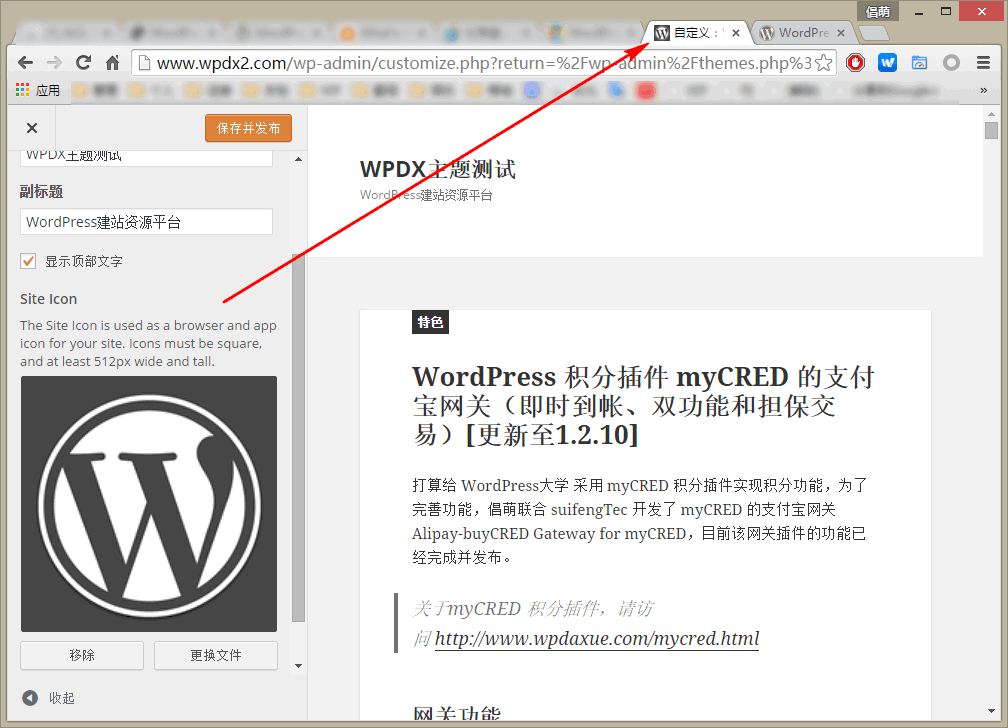1008x728 pixels.
Task: Close the customizer with the X icon
Action: pos(32,128)
